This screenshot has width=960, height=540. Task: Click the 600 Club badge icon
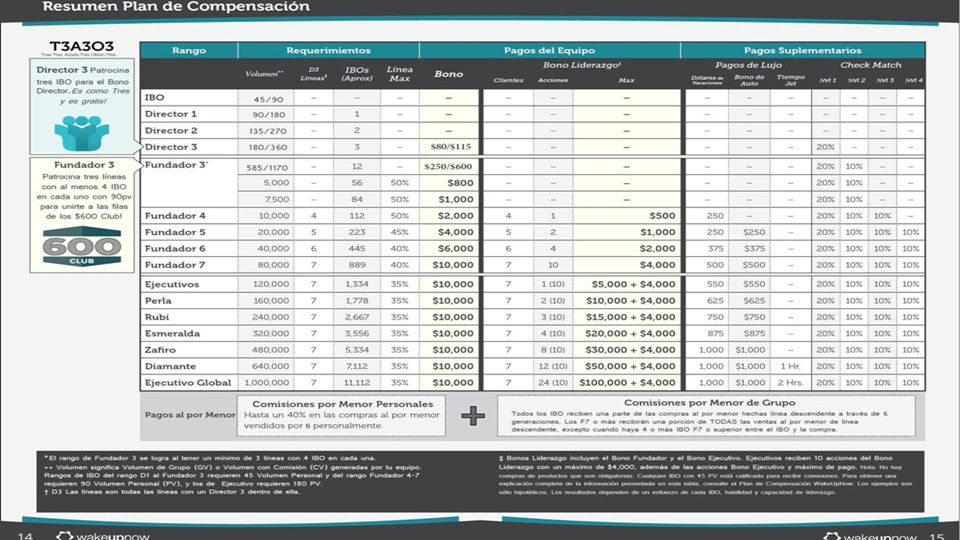(x=81, y=246)
